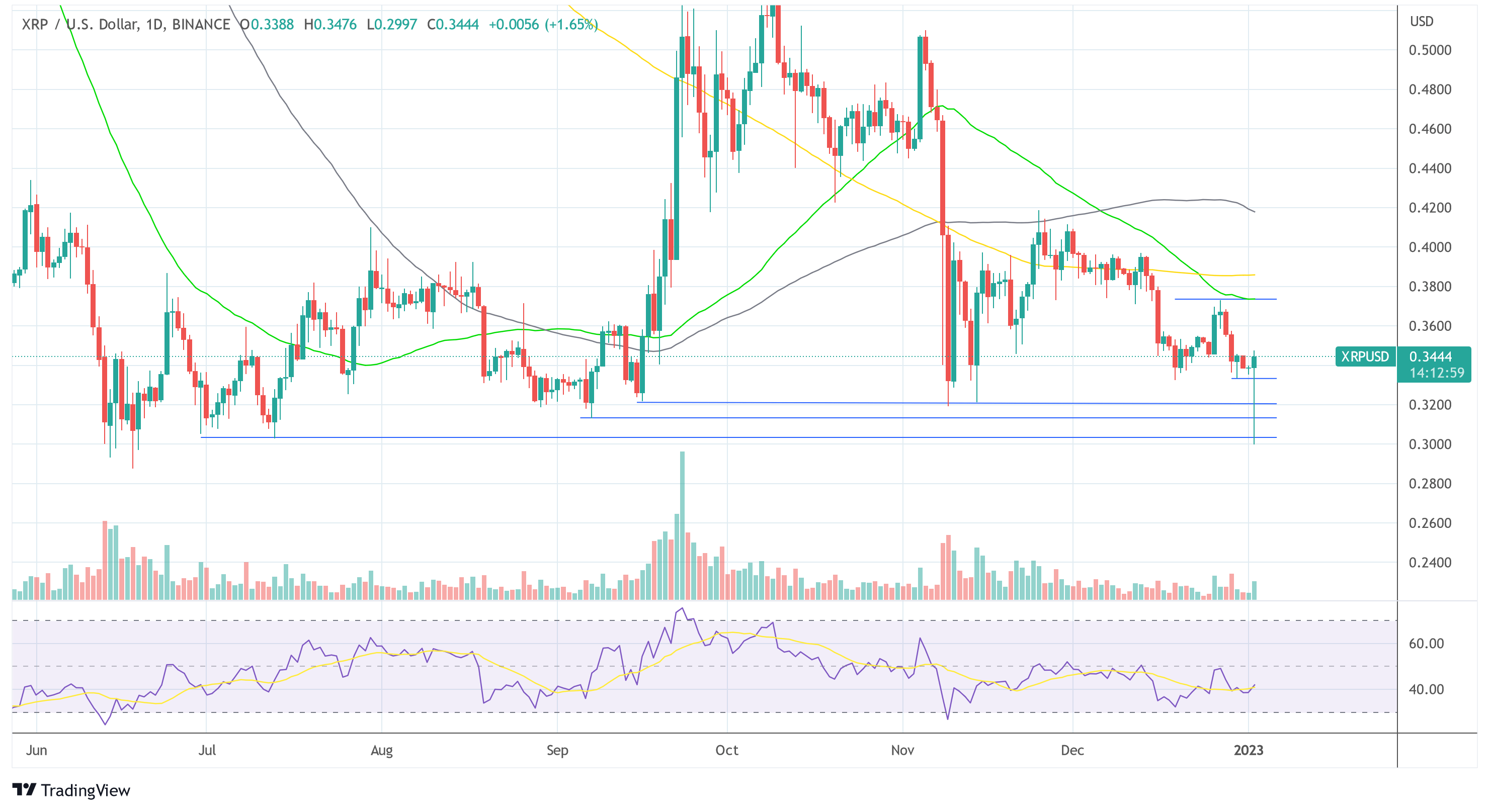Click the 0.4200 price axis label
The height and width of the screenshot is (812, 1490).
[1430, 208]
